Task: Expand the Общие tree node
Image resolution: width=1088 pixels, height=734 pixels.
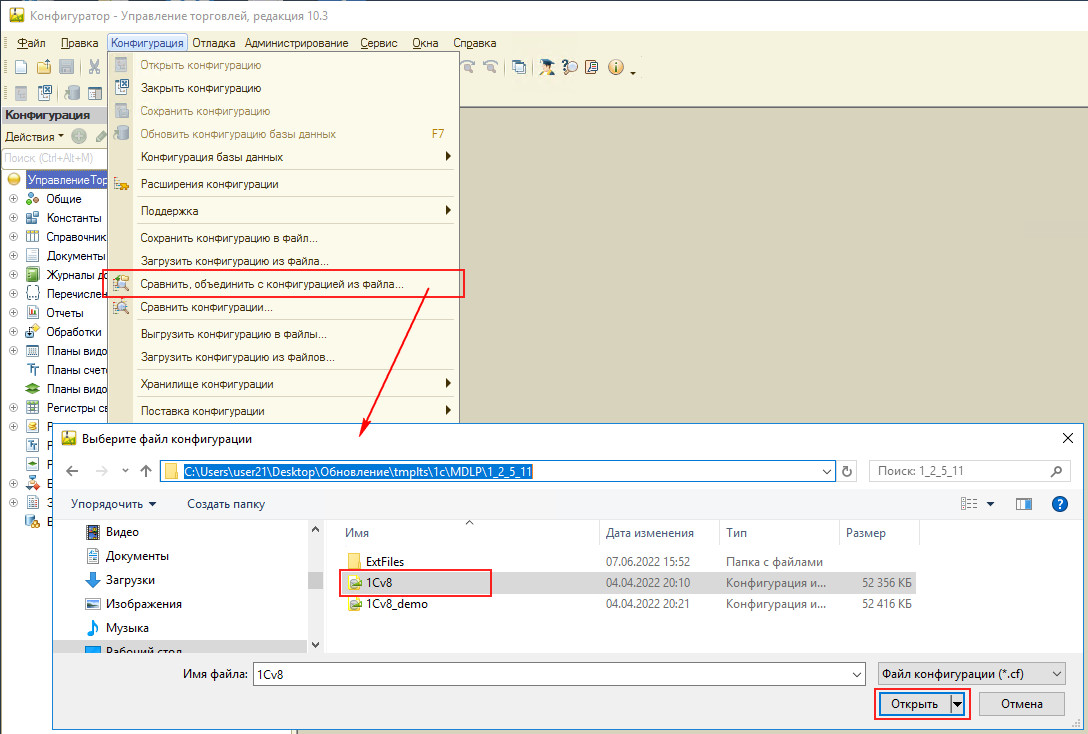Action: point(13,199)
